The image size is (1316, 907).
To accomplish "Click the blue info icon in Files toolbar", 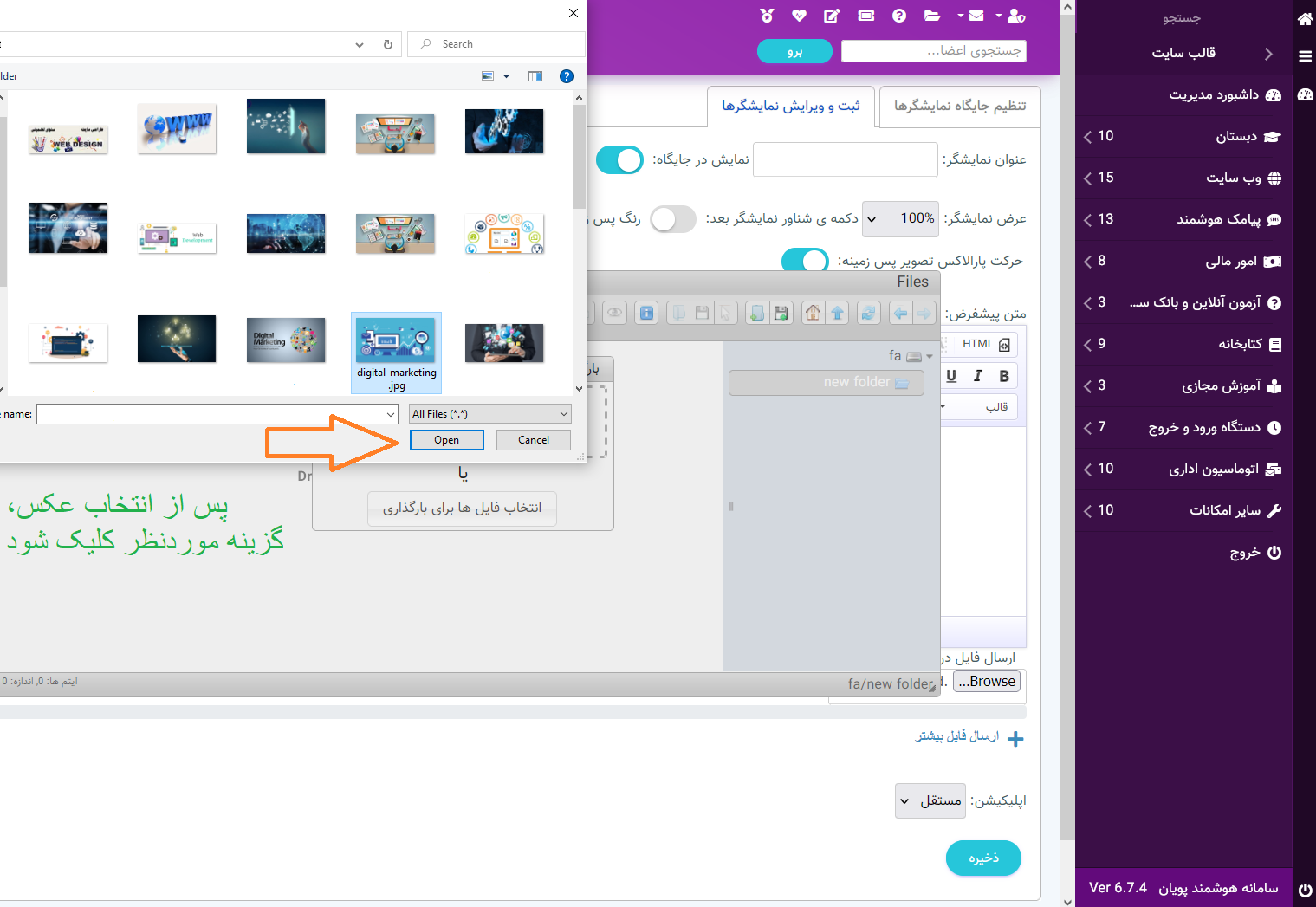I will 646,313.
